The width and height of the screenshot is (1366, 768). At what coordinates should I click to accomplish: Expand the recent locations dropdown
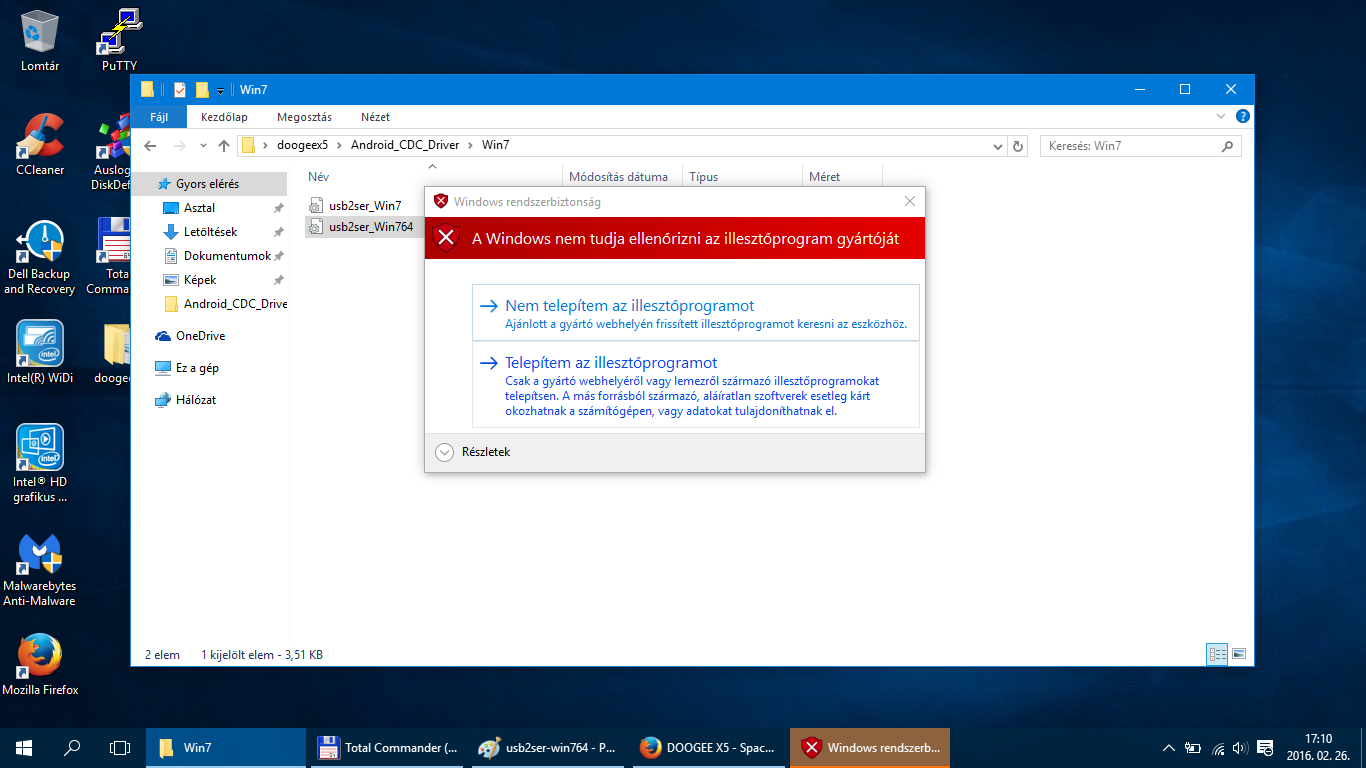203,146
